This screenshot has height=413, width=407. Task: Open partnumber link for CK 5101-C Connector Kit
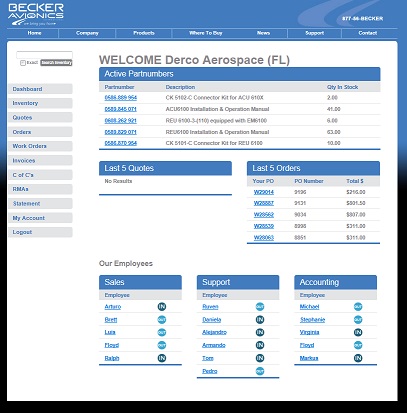click(121, 143)
